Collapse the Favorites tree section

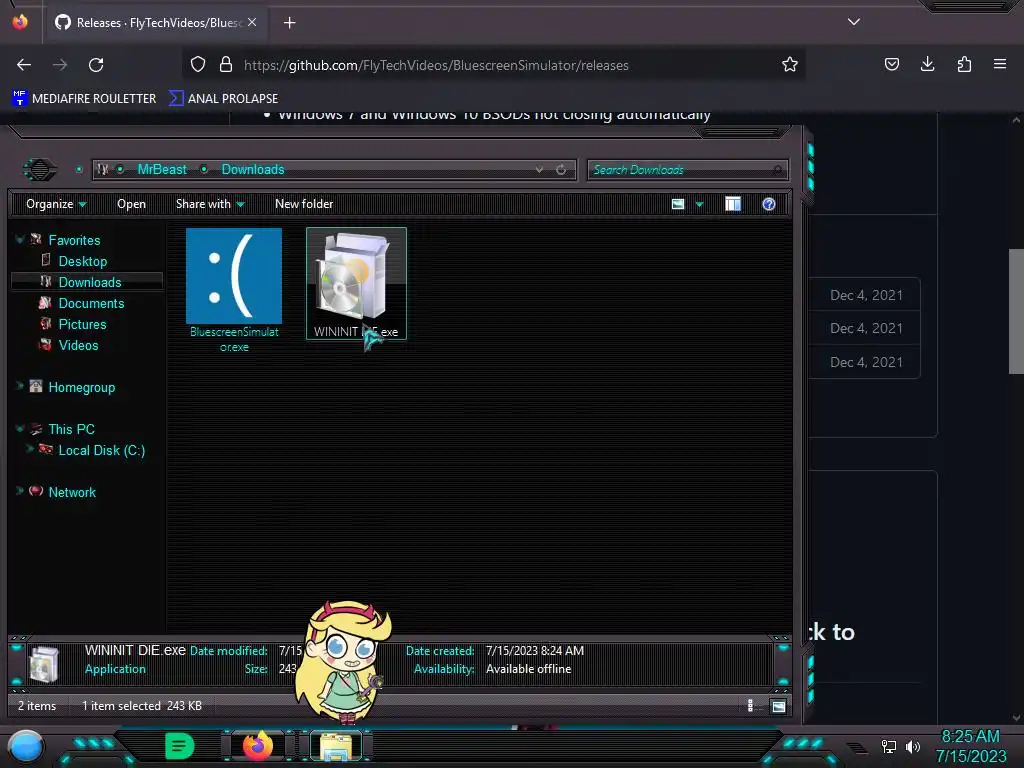pyautogui.click(x=20, y=240)
